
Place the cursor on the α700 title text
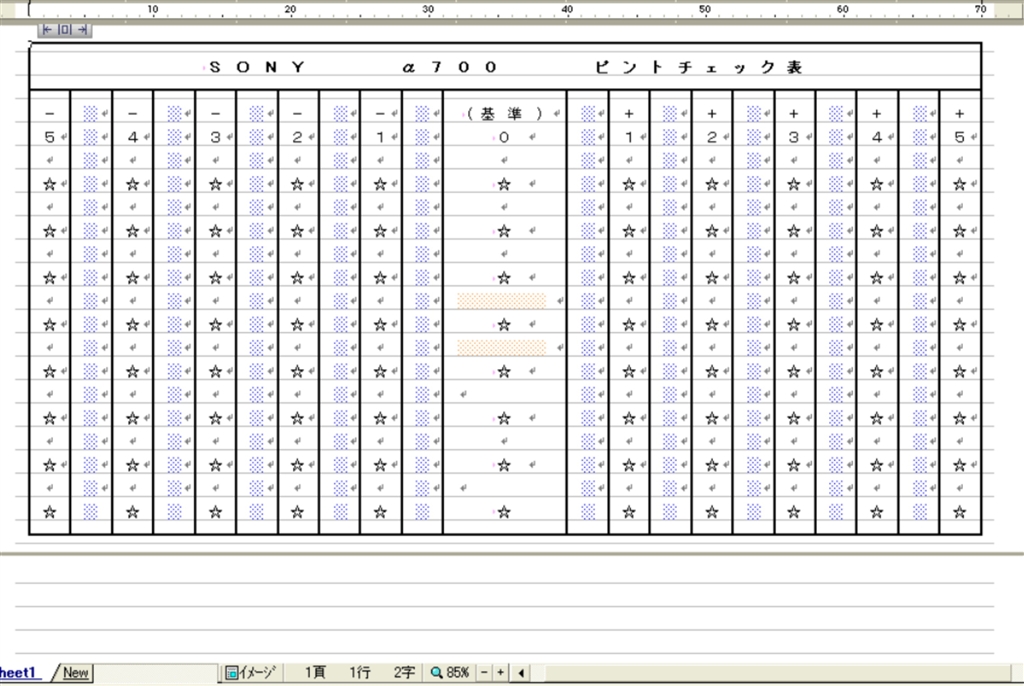coord(450,67)
